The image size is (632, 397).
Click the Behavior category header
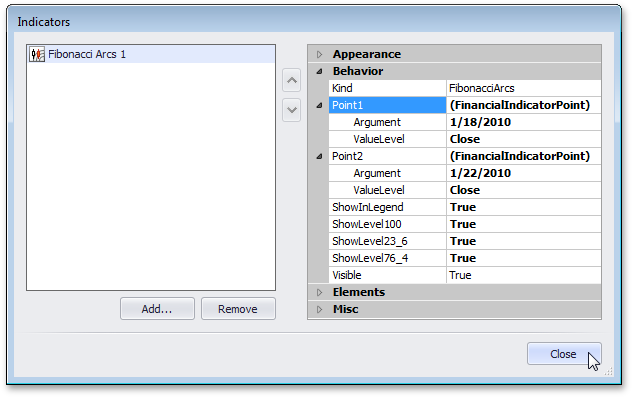454,71
